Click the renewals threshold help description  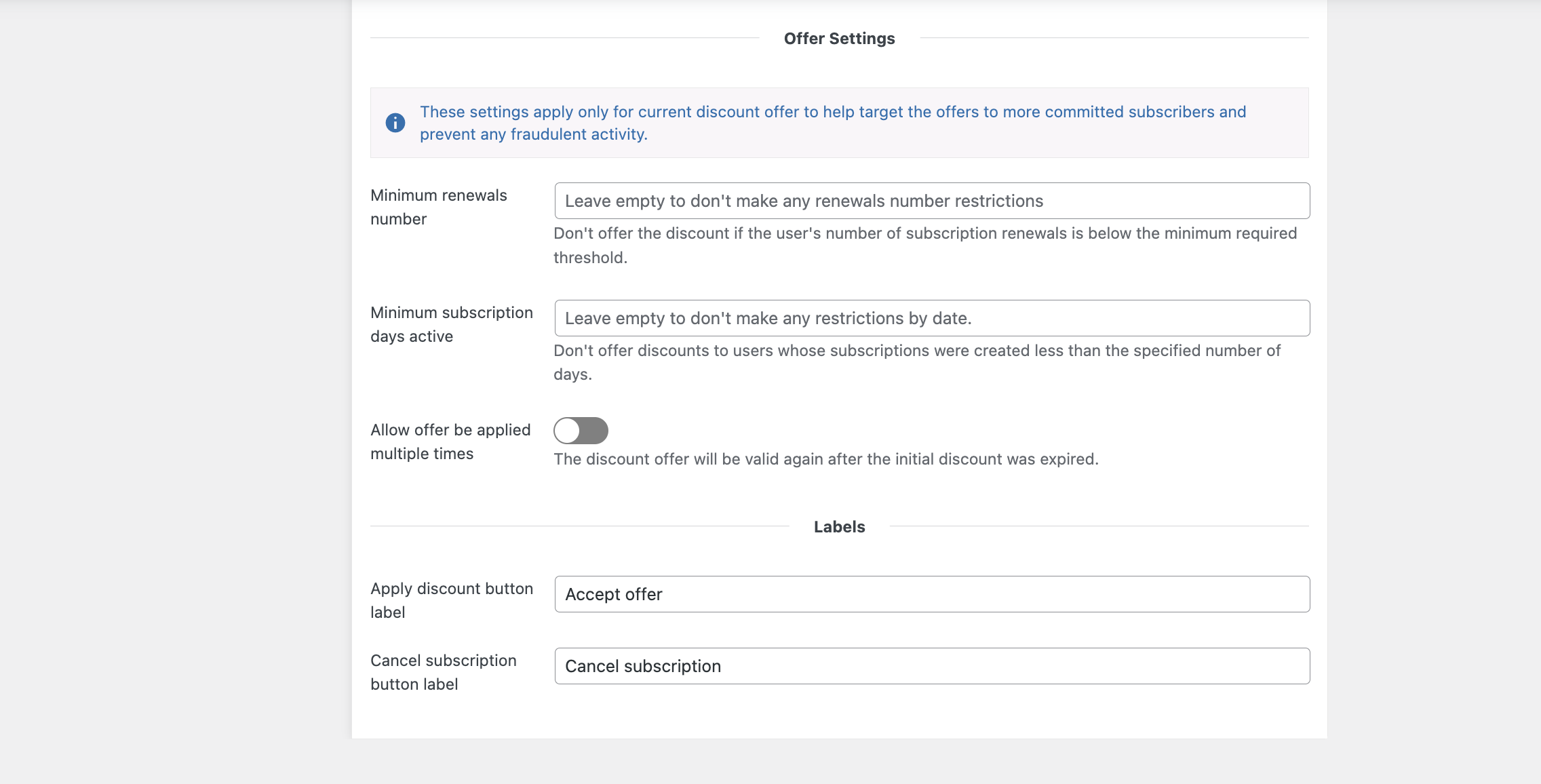pos(925,246)
